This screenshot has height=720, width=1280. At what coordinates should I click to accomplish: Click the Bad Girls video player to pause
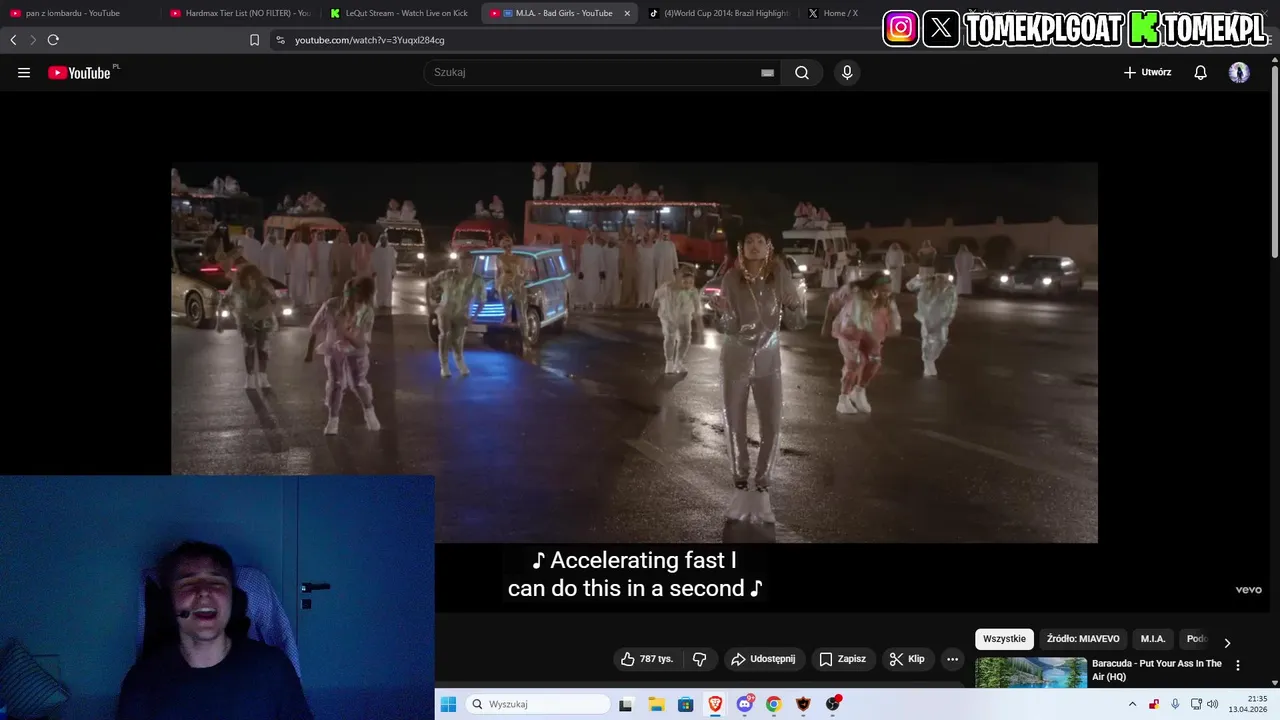(x=634, y=352)
